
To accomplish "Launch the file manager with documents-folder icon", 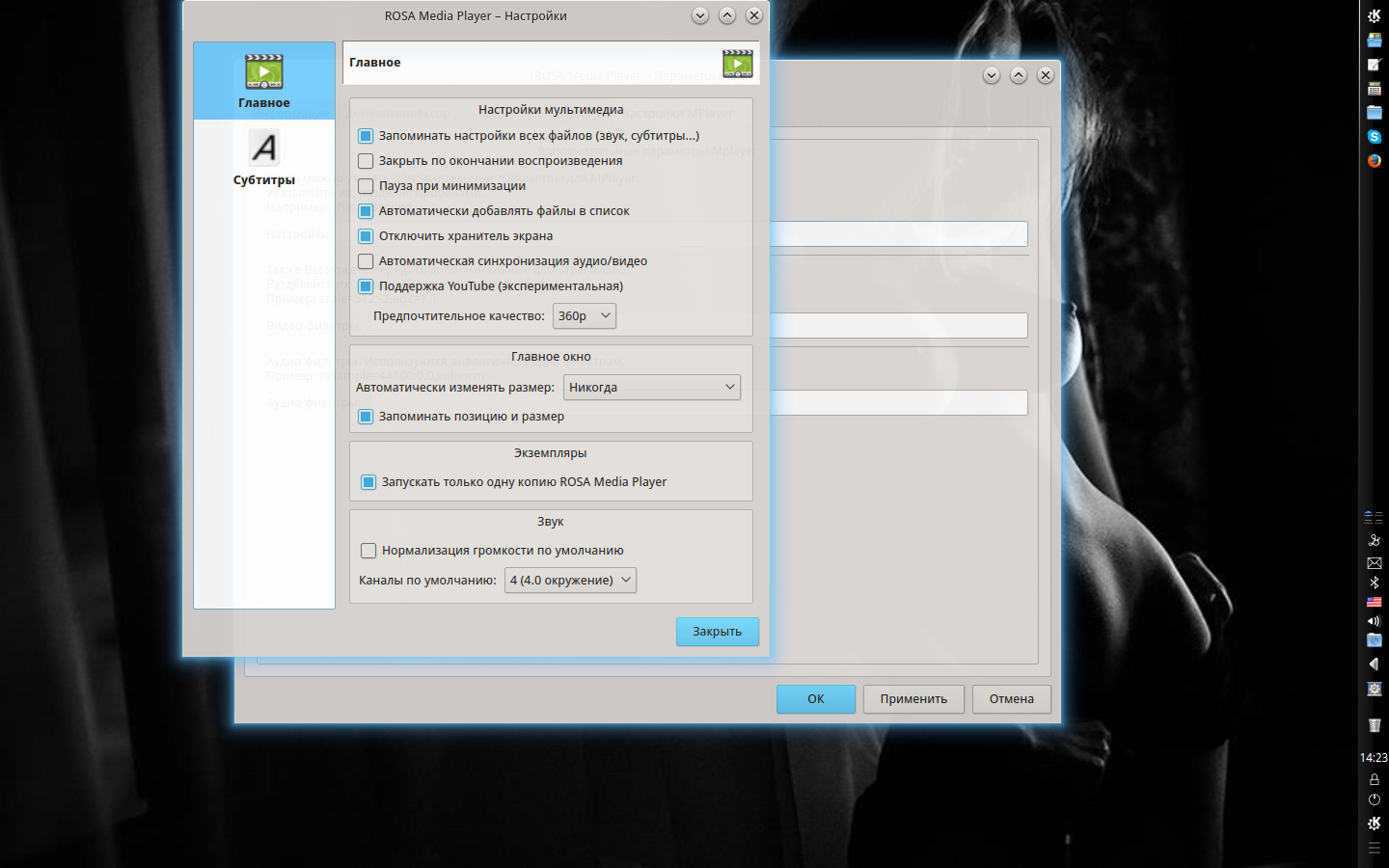I will (x=1375, y=41).
